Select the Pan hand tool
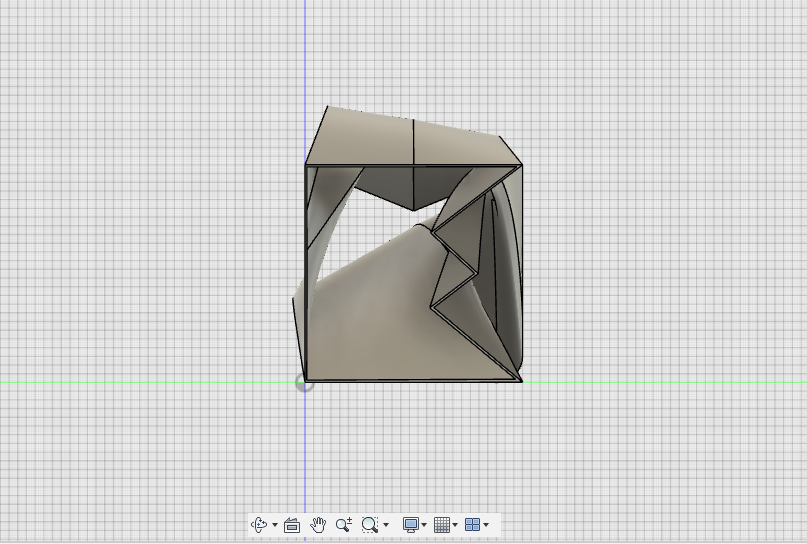This screenshot has height=544, width=807. tap(318, 525)
